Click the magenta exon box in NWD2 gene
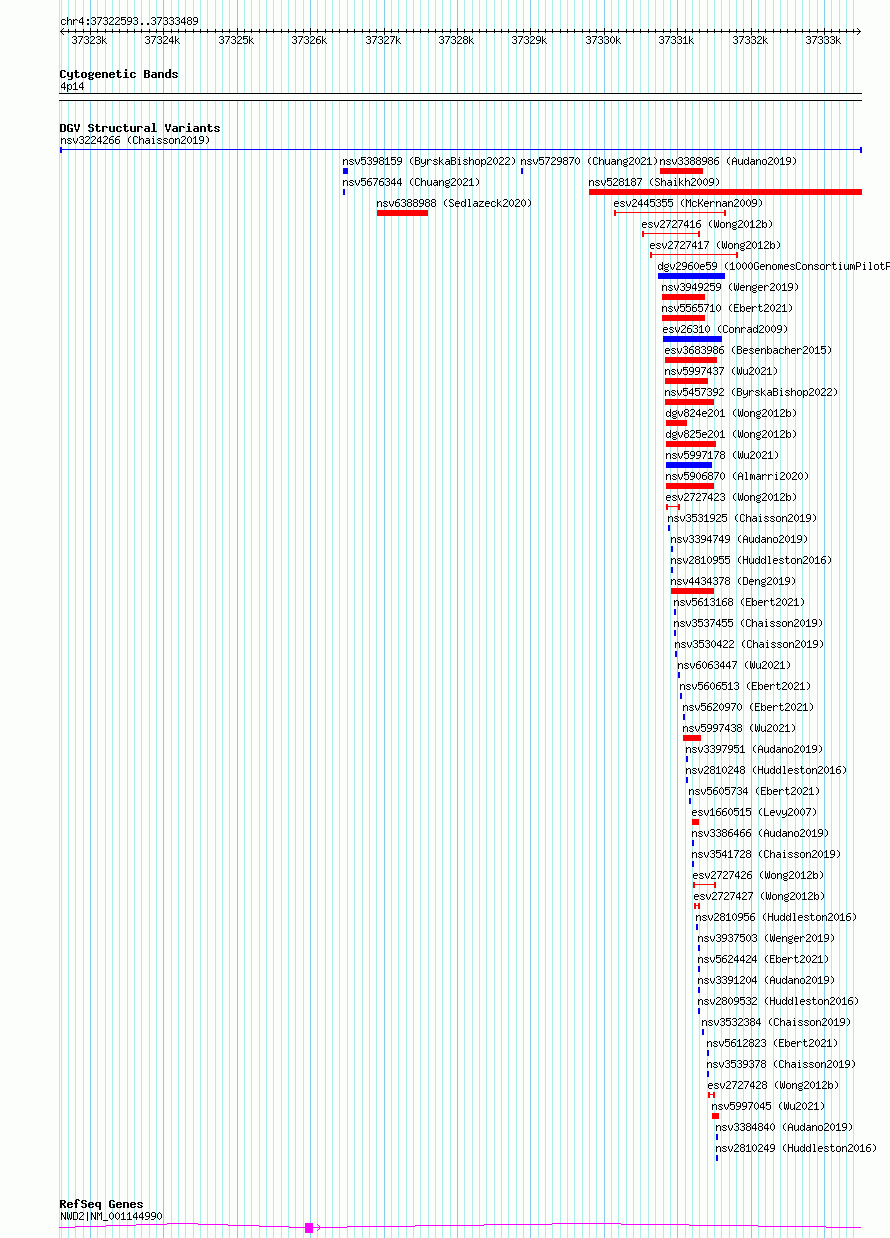 pyautogui.click(x=309, y=1228)
